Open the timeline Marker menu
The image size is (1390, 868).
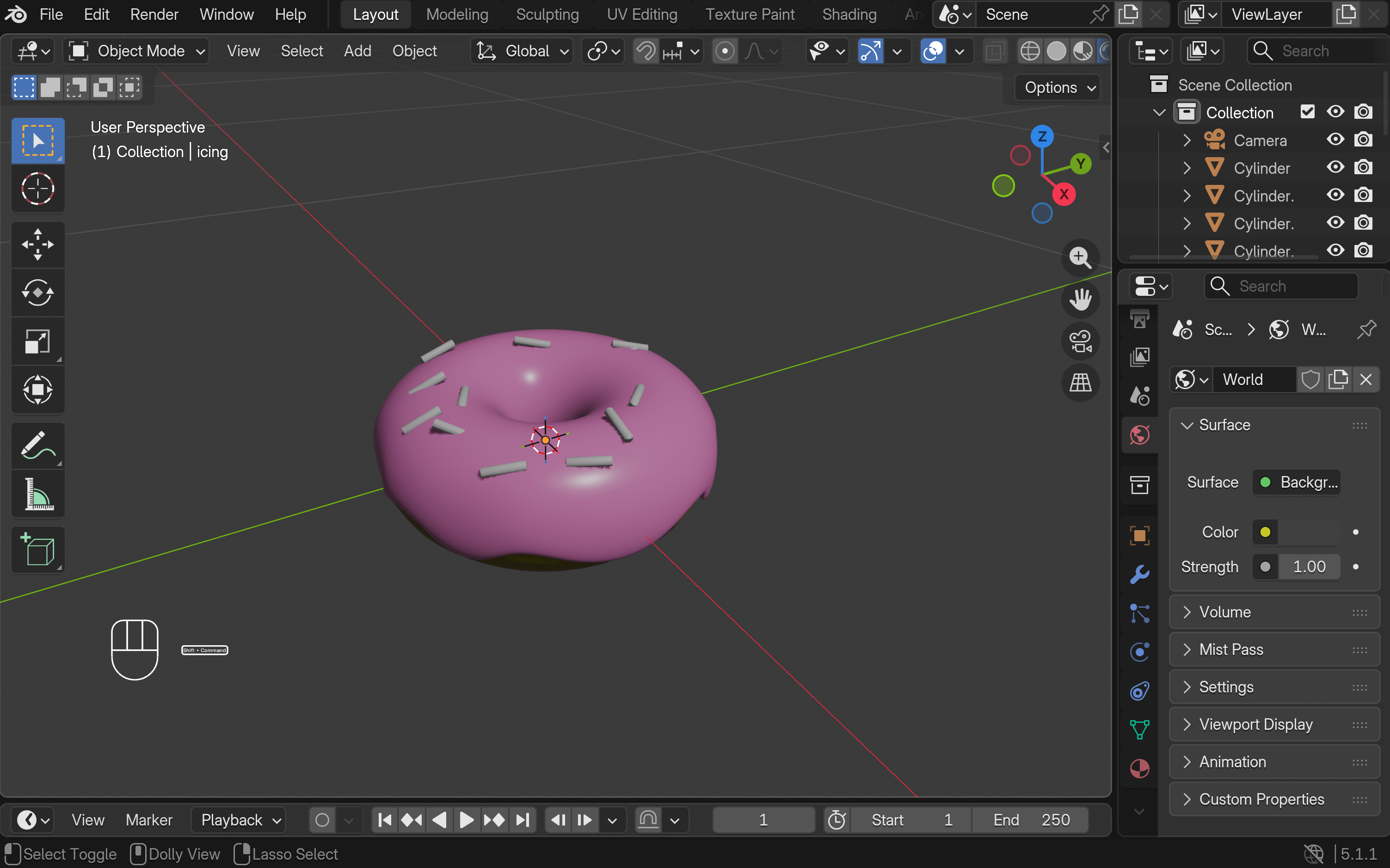click(149, 820)
